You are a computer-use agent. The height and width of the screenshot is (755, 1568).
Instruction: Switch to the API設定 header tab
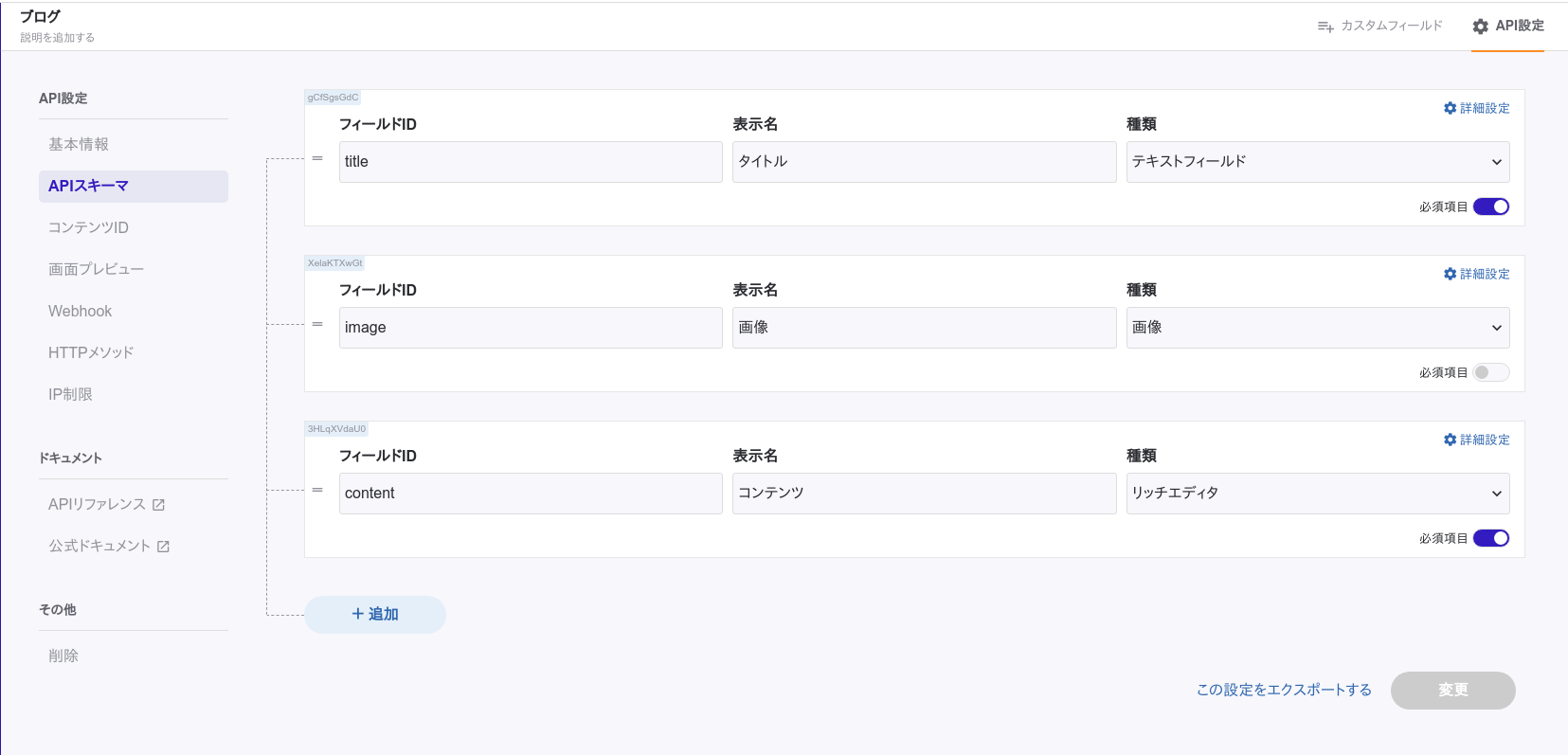point(1508,27)
